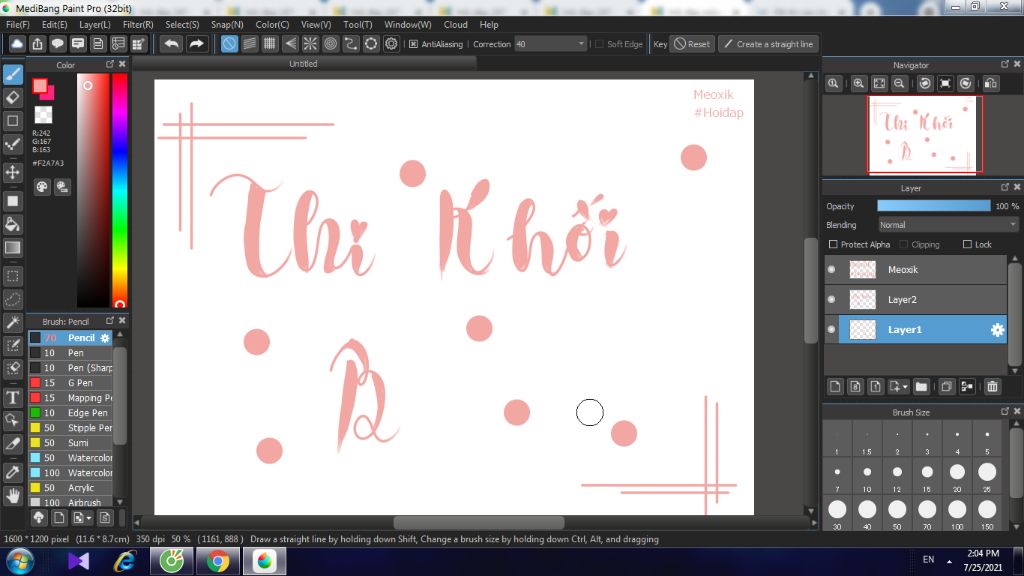Click Navigator zoom out icon
This screenshot has width=1024, height=576.
tap(899, 84)
